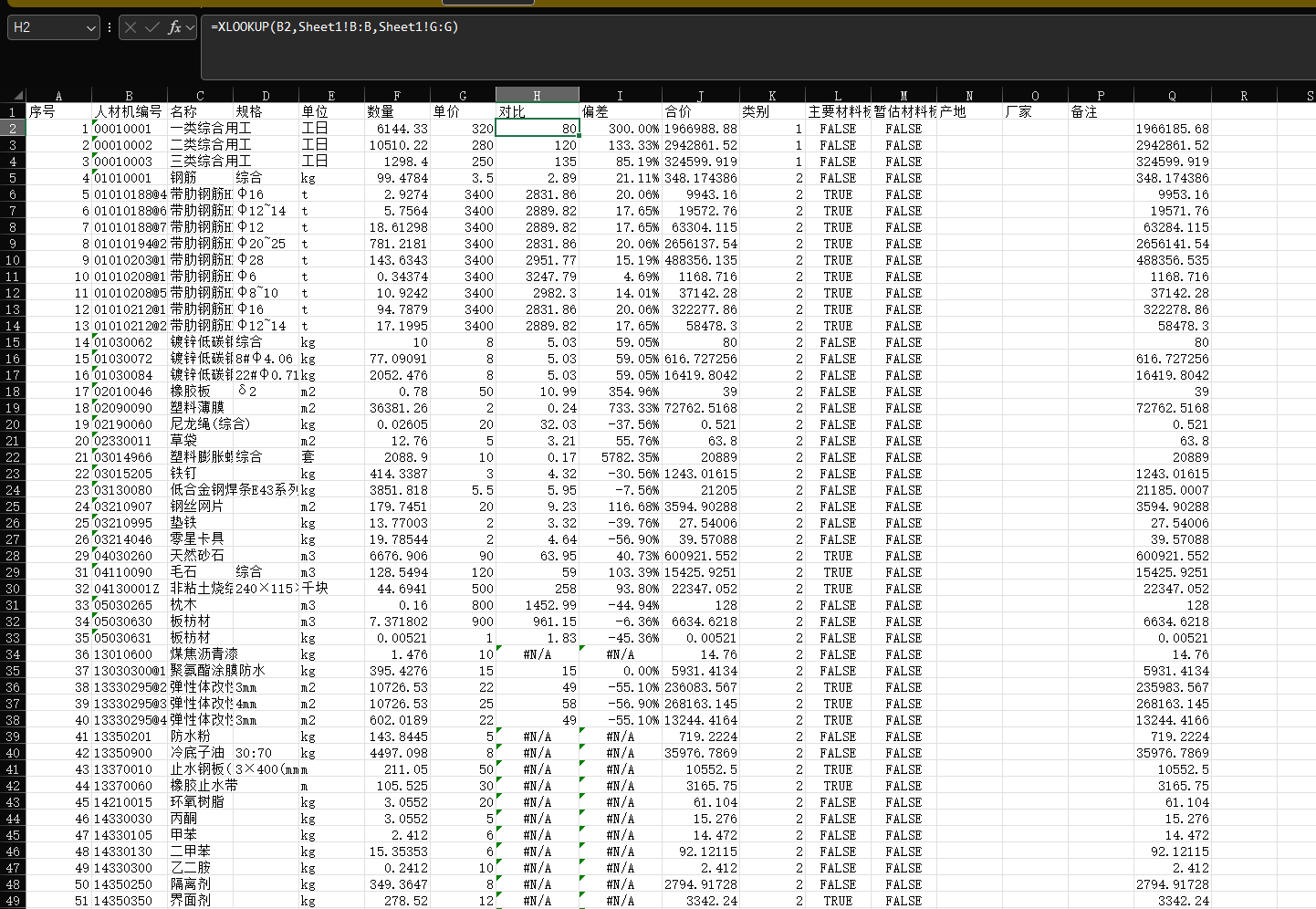Select the cell containing 30:70 specification

pos(266,753)
